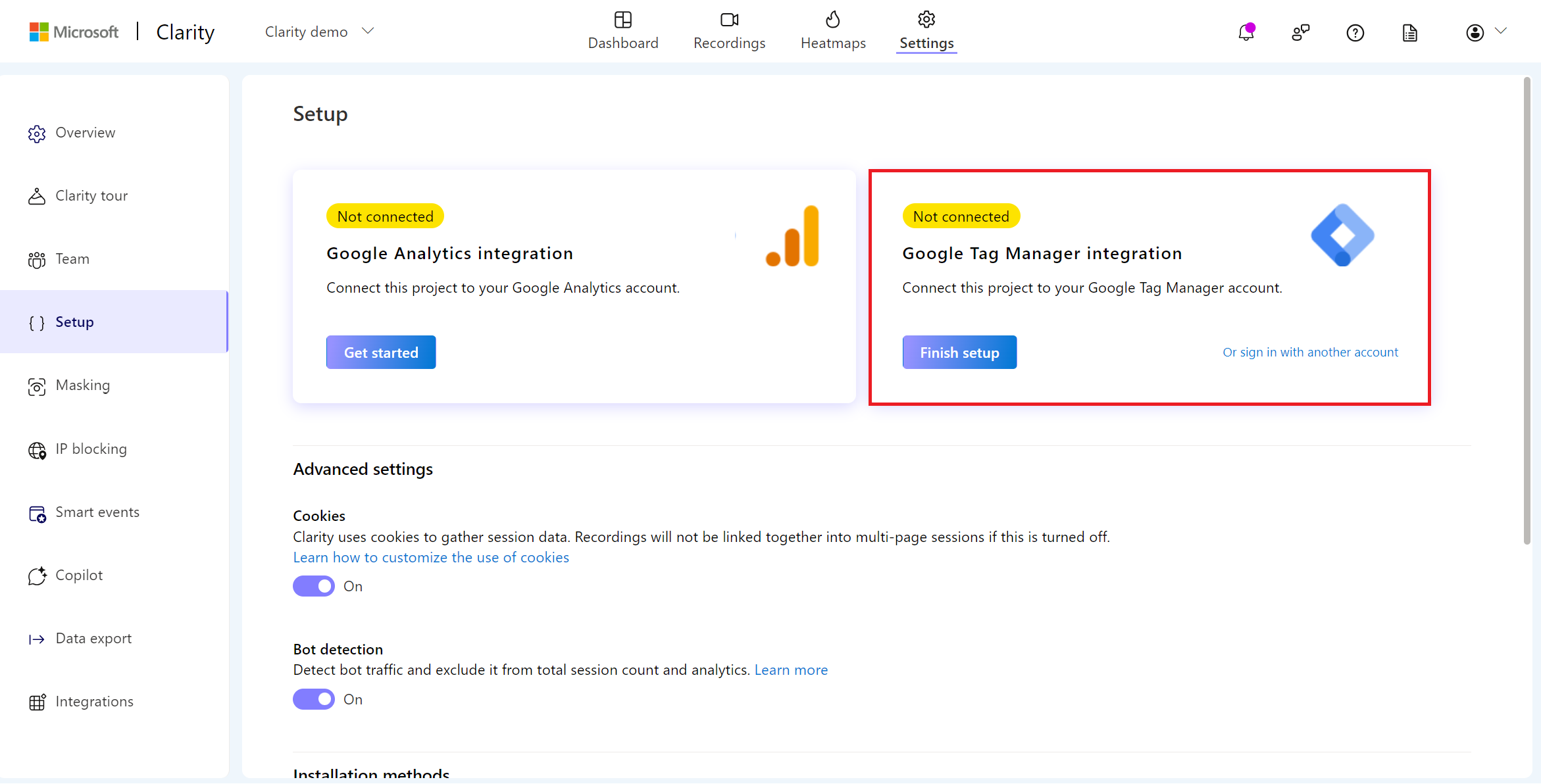Click Finish setup for Google Tag Manager
Image resolution: width=1541 pixels, height=784 pixels.
coord(959,353)
